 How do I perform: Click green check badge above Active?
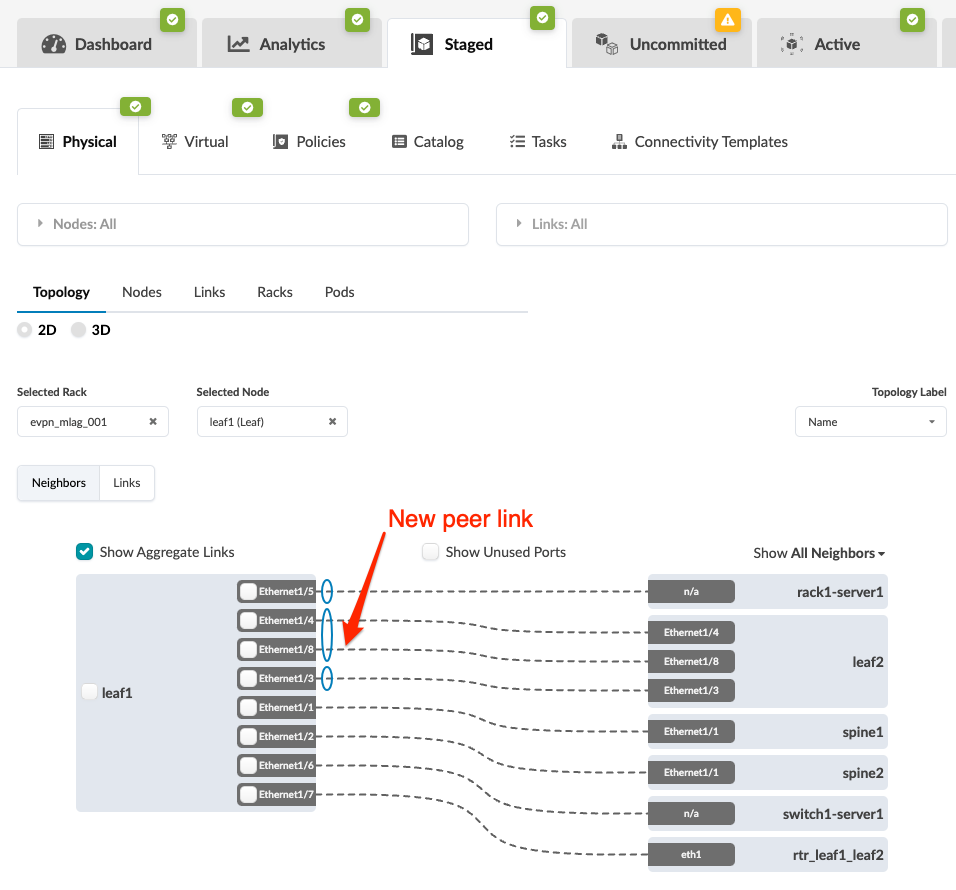tap(912, 20)
